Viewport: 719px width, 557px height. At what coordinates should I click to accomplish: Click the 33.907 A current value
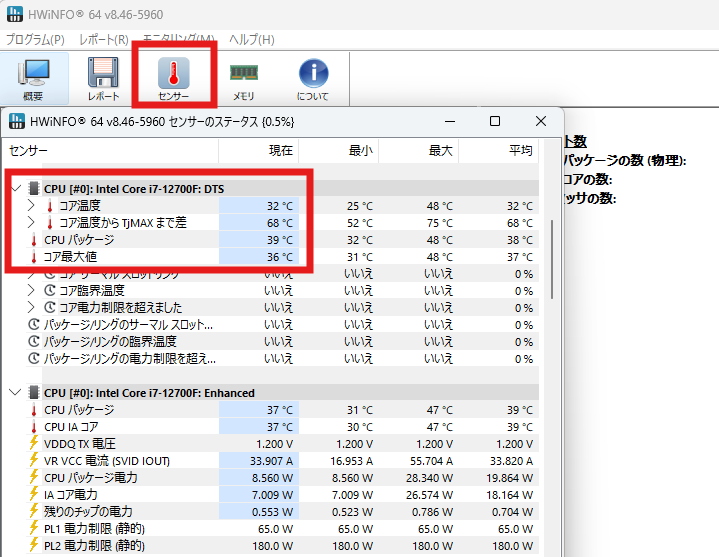tap(271, 461)
